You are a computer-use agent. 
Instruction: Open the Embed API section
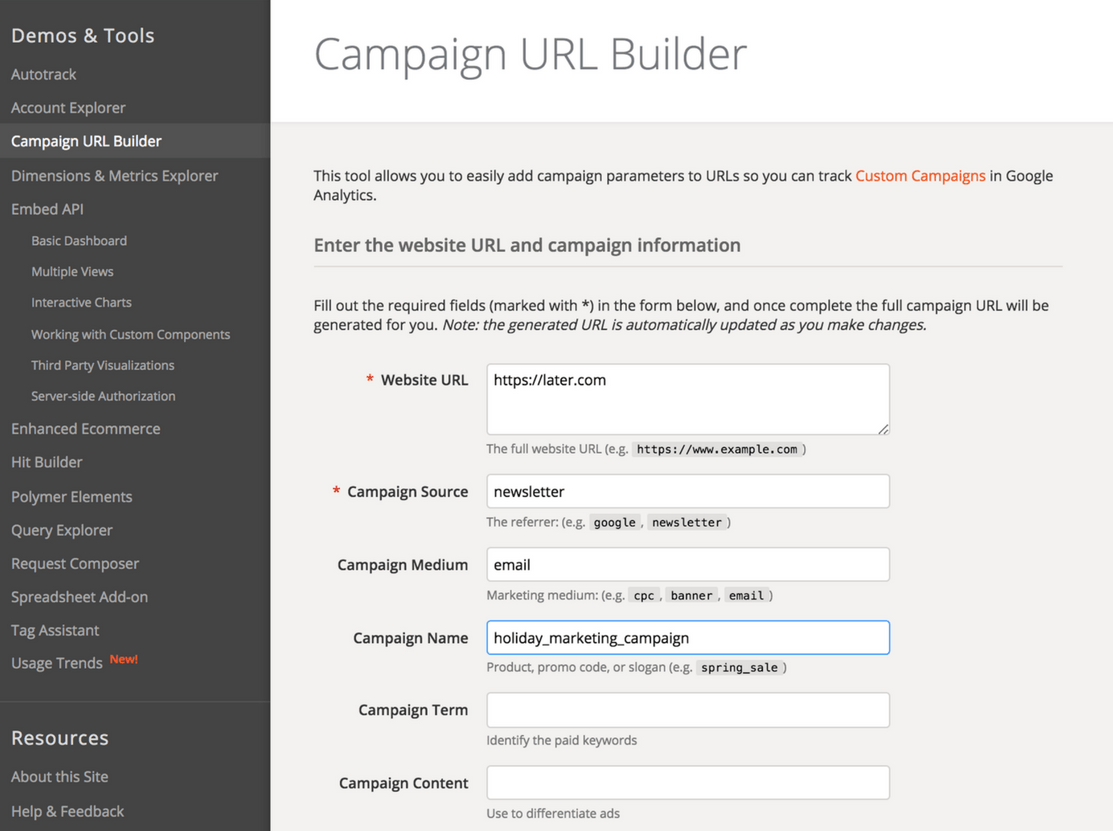47,209
